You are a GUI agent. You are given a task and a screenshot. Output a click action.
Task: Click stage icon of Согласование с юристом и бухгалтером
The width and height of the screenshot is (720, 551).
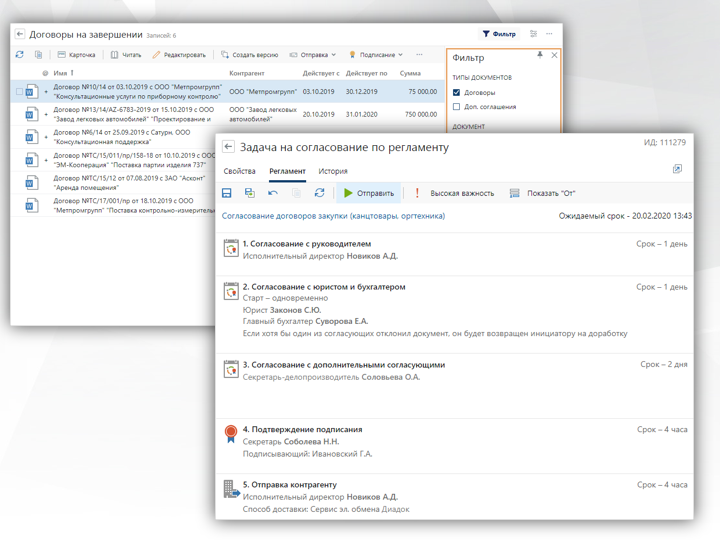[231, 291]
